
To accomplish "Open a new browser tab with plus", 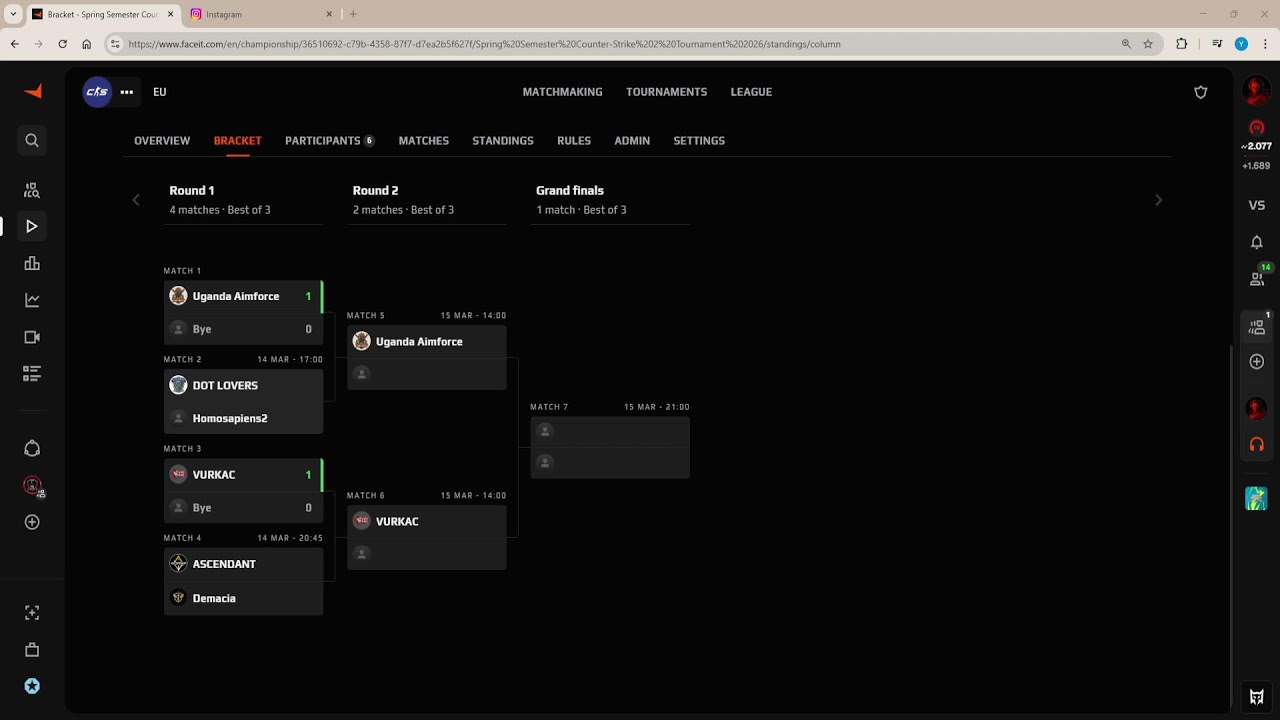I will 353,14.
